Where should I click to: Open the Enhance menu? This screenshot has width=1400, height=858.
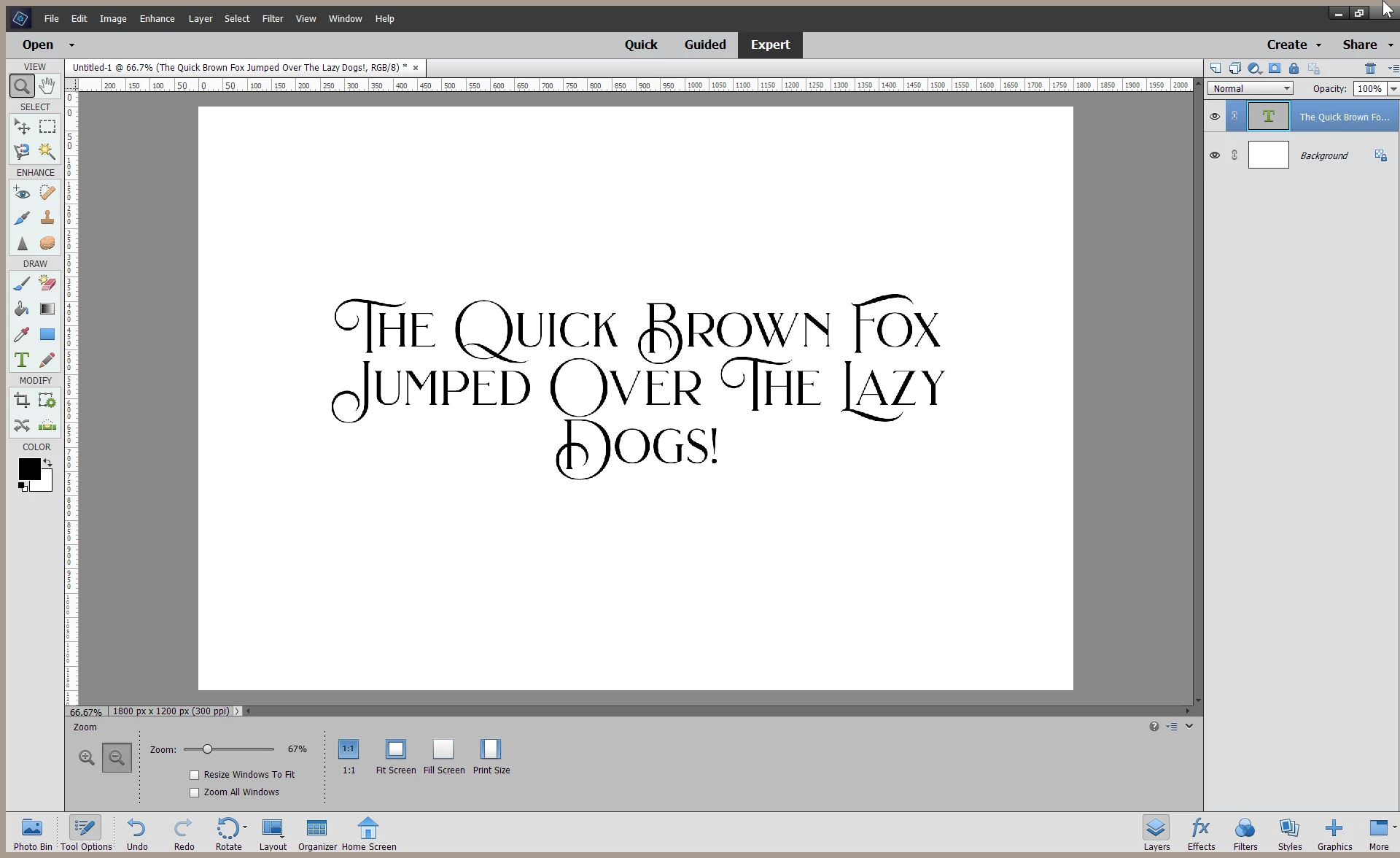pyautogui.click(x=157, y=18)
